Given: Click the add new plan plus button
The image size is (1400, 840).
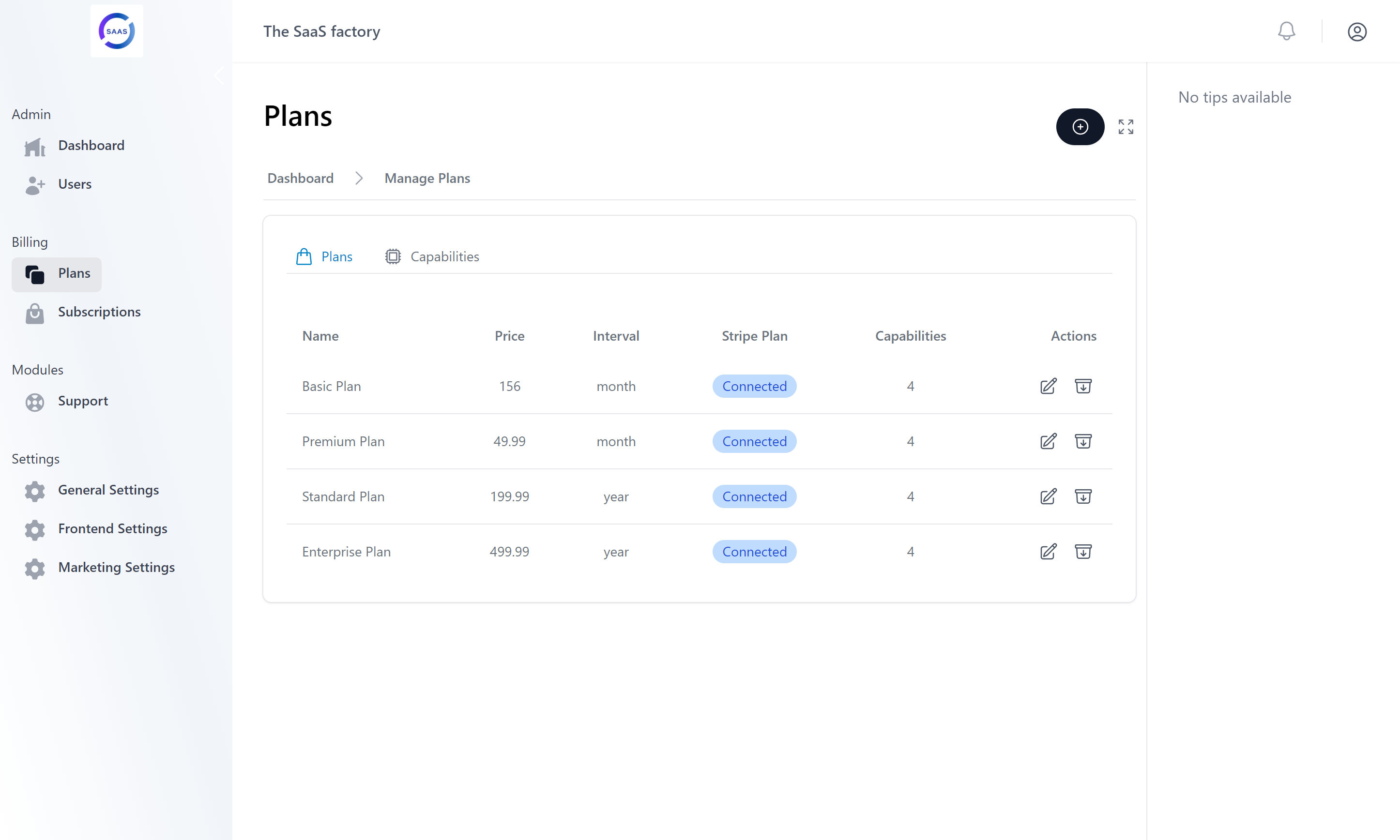Looking at the screenshot, I should (x=1080, y=127).
